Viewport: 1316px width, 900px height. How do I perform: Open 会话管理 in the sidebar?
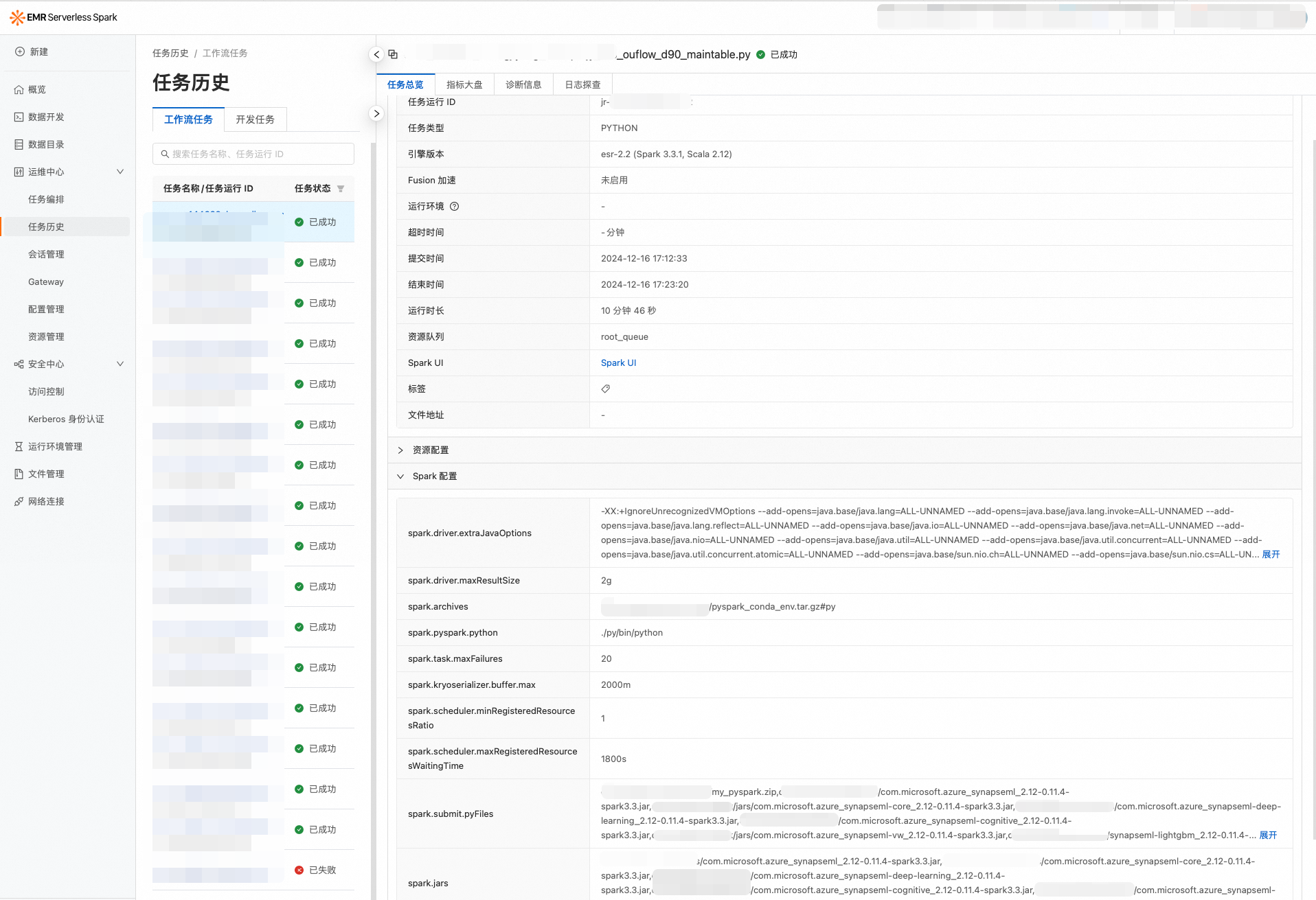[x=46, y=255]
